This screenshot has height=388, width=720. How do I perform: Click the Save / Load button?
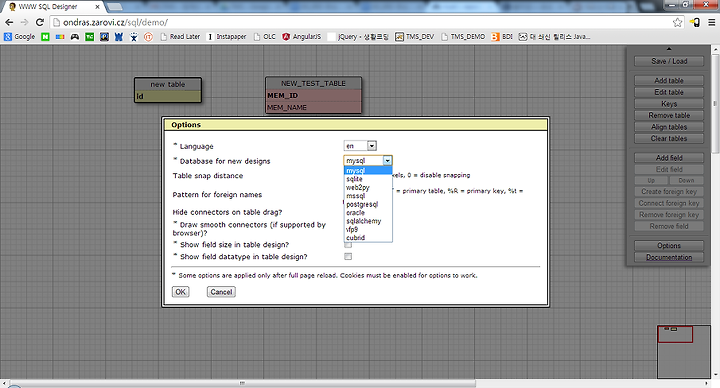click(x=669, y=61)
